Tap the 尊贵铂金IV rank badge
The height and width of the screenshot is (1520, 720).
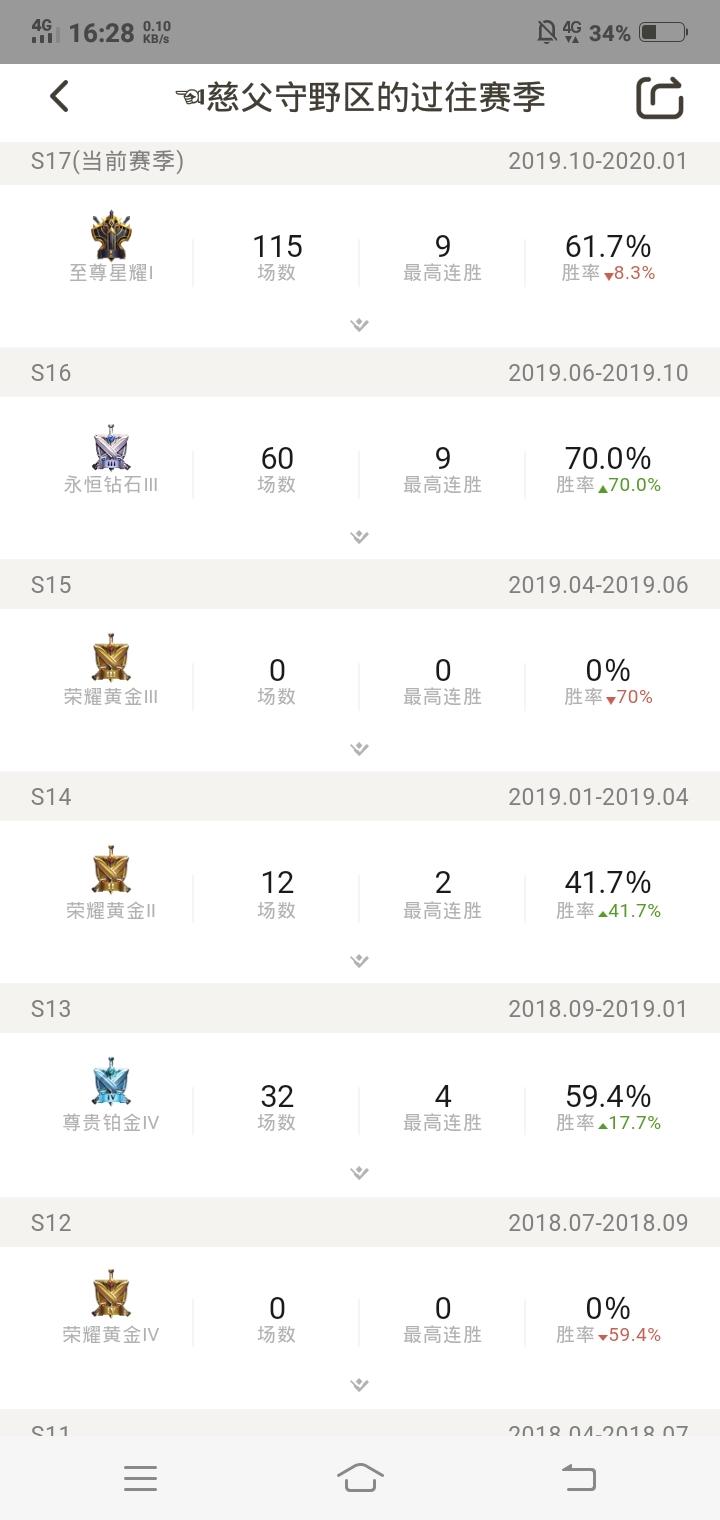tap(111, 1084)
